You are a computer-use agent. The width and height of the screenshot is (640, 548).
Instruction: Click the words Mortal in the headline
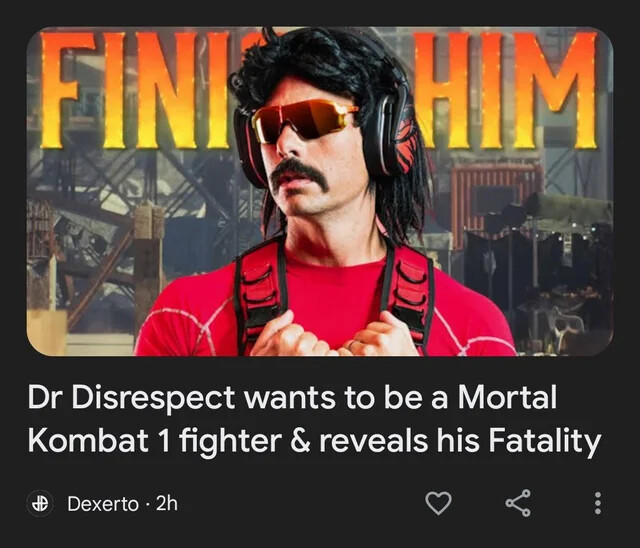point(507,397)
